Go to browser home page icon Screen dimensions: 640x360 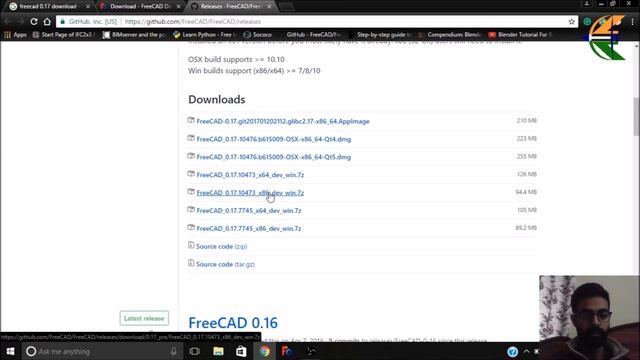(x=47, y=22)
